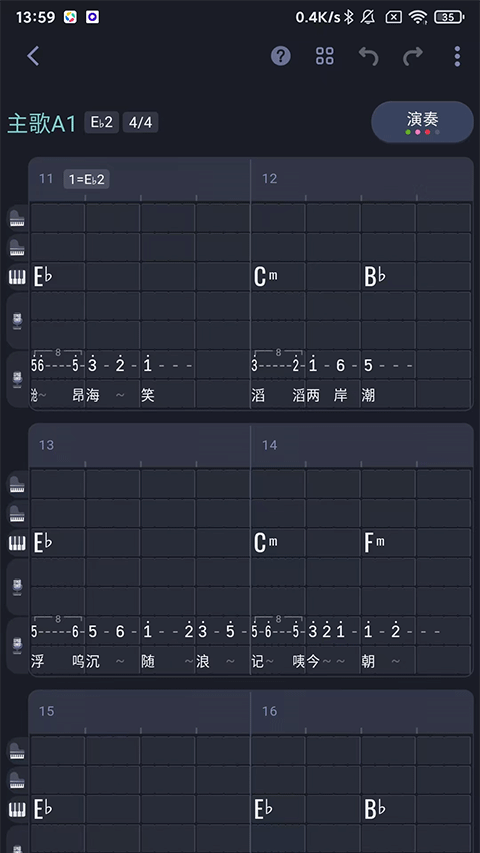Viewport: 480px width, 853px height.
Task: Select the vocal microphone track icon in row 13
Action: click(x=17, y=645)
